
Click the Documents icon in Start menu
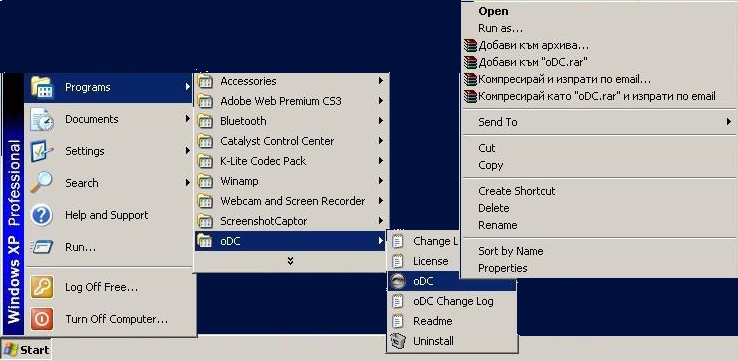tap(42, 119)
